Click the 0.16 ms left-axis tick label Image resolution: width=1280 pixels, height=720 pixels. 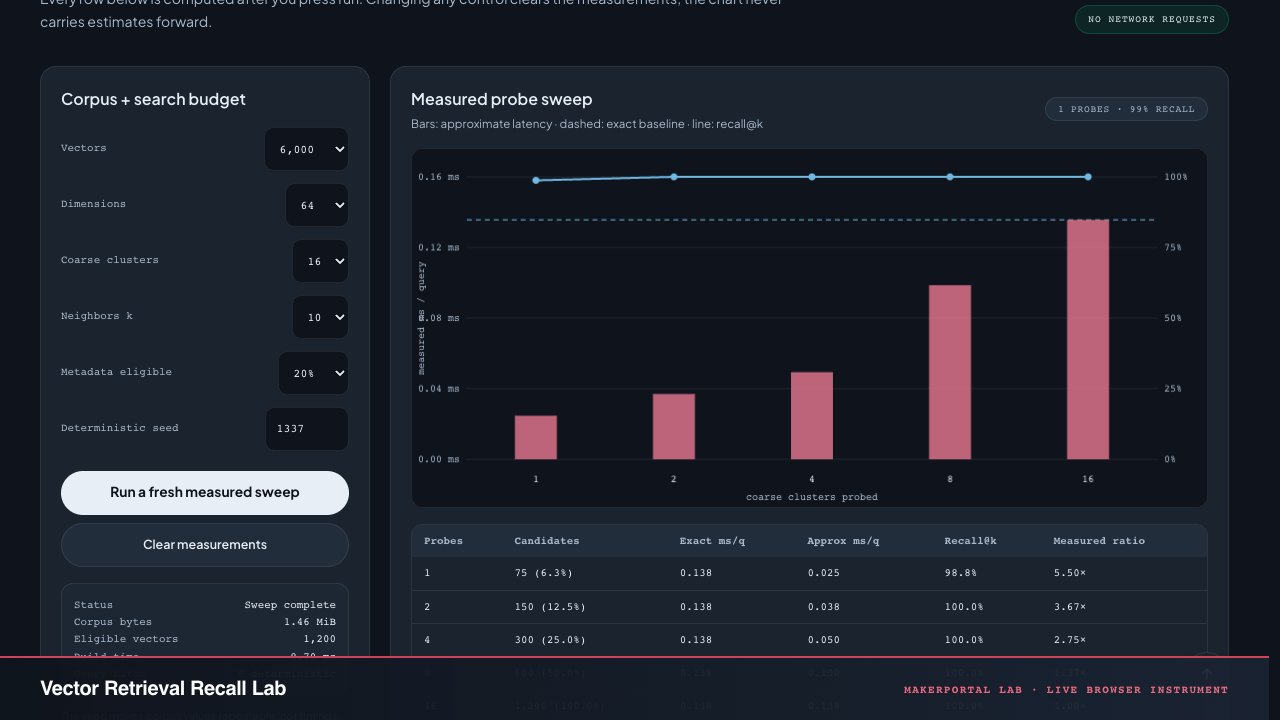click(439, 177)
